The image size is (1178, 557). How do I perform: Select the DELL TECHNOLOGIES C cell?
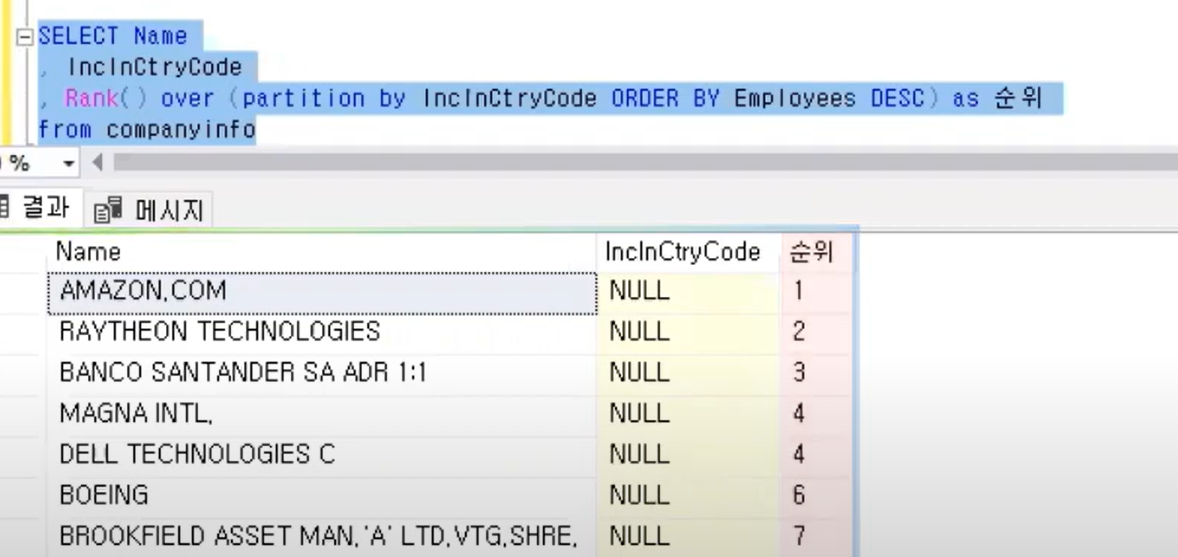pos(322,454)
